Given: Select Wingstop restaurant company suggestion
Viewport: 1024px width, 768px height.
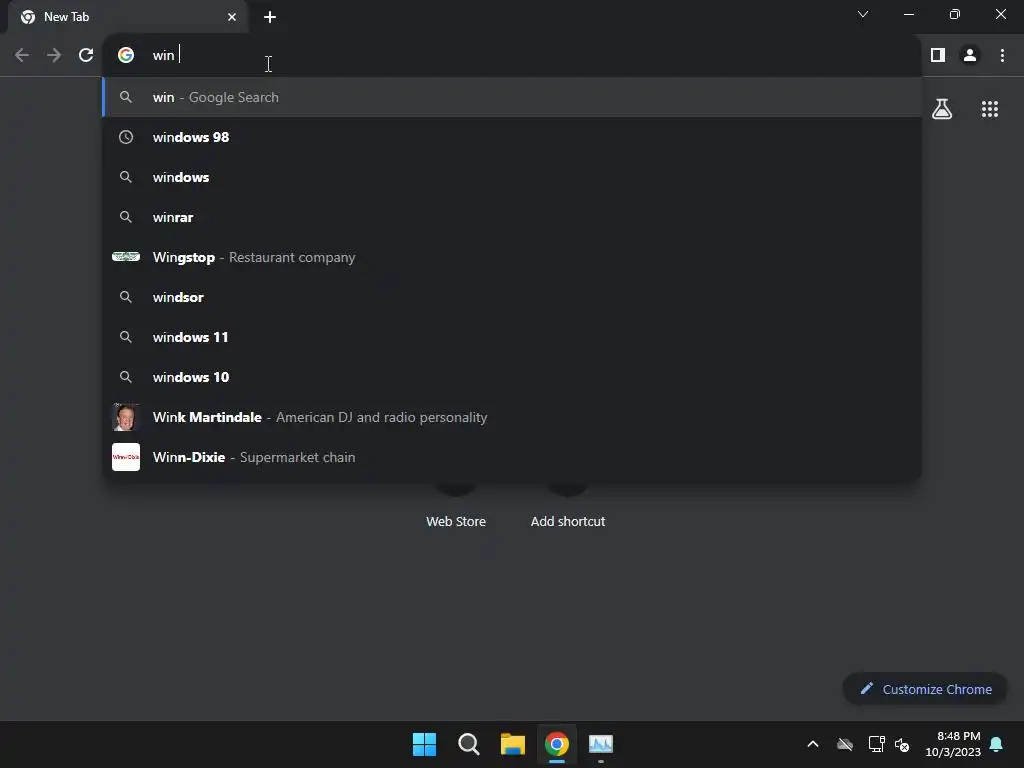Looking at the screenshot, I should point(512,257).
